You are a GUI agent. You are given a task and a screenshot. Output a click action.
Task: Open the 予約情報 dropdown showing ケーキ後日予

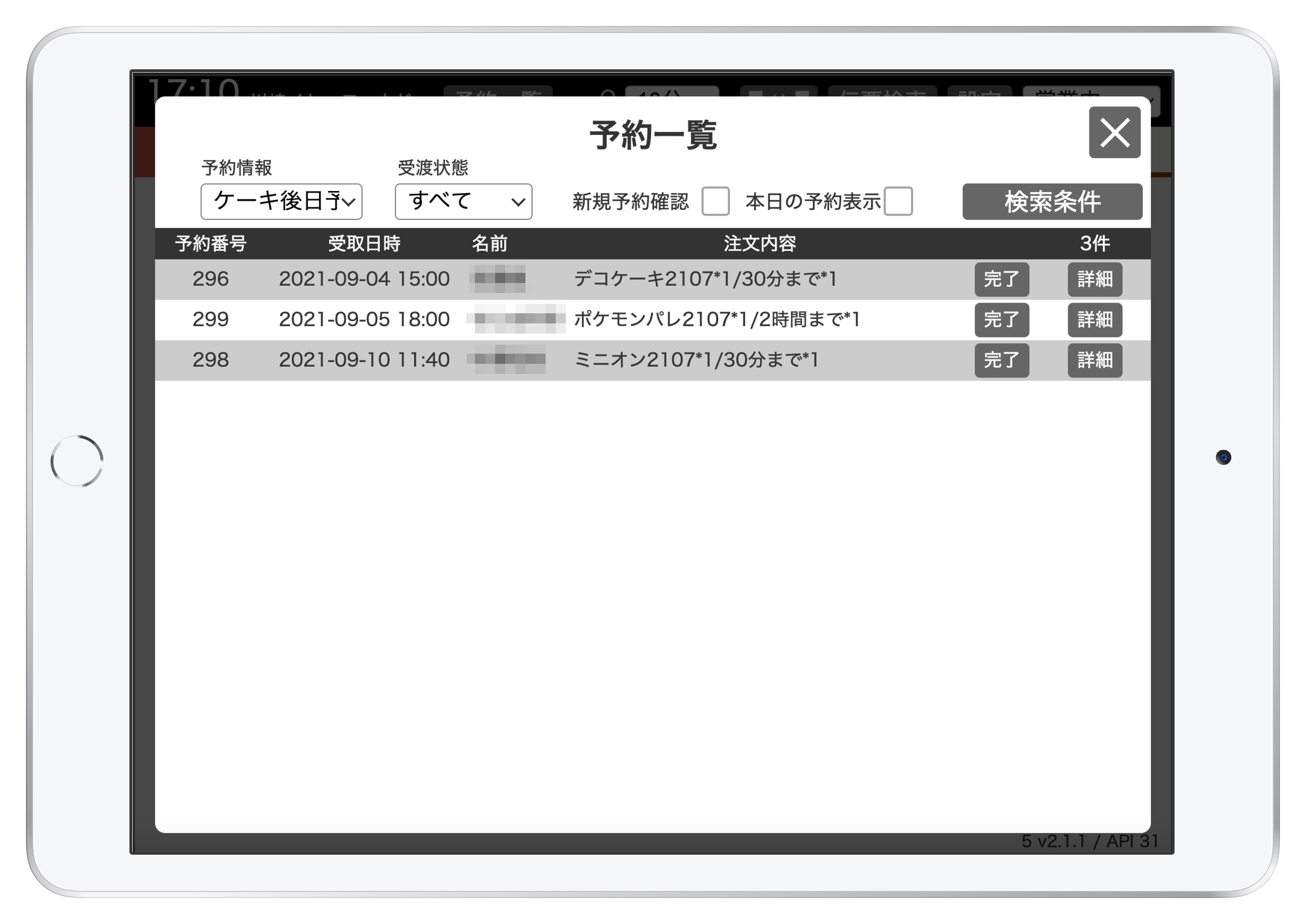281,201
